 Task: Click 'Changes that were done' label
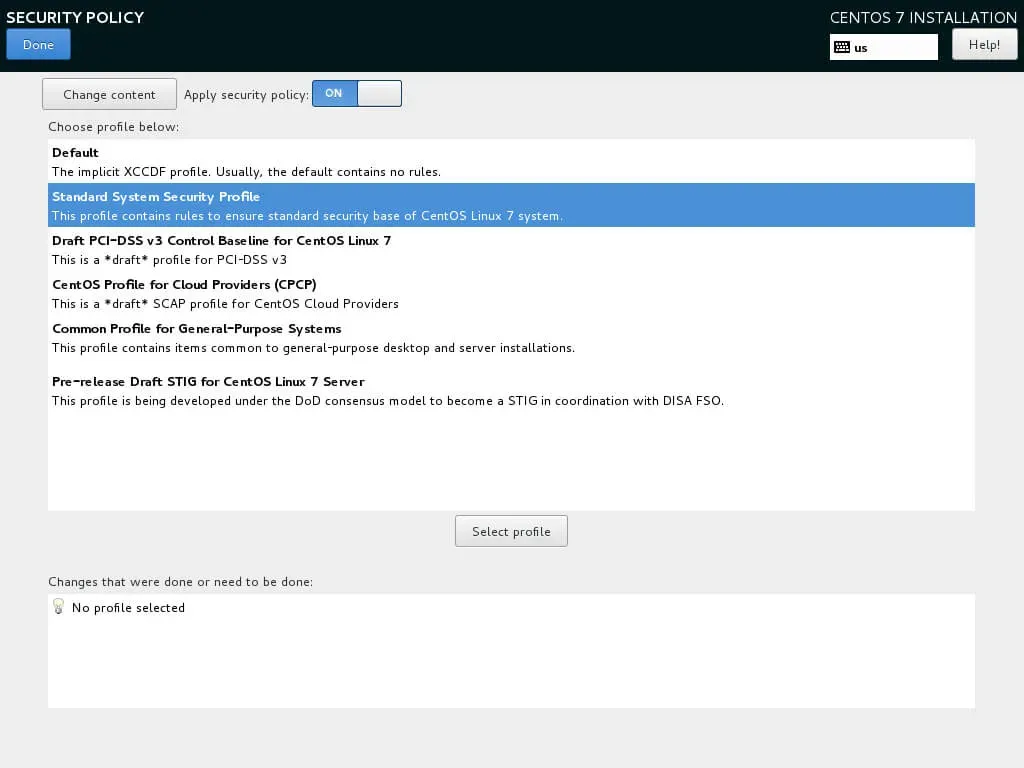180,582
